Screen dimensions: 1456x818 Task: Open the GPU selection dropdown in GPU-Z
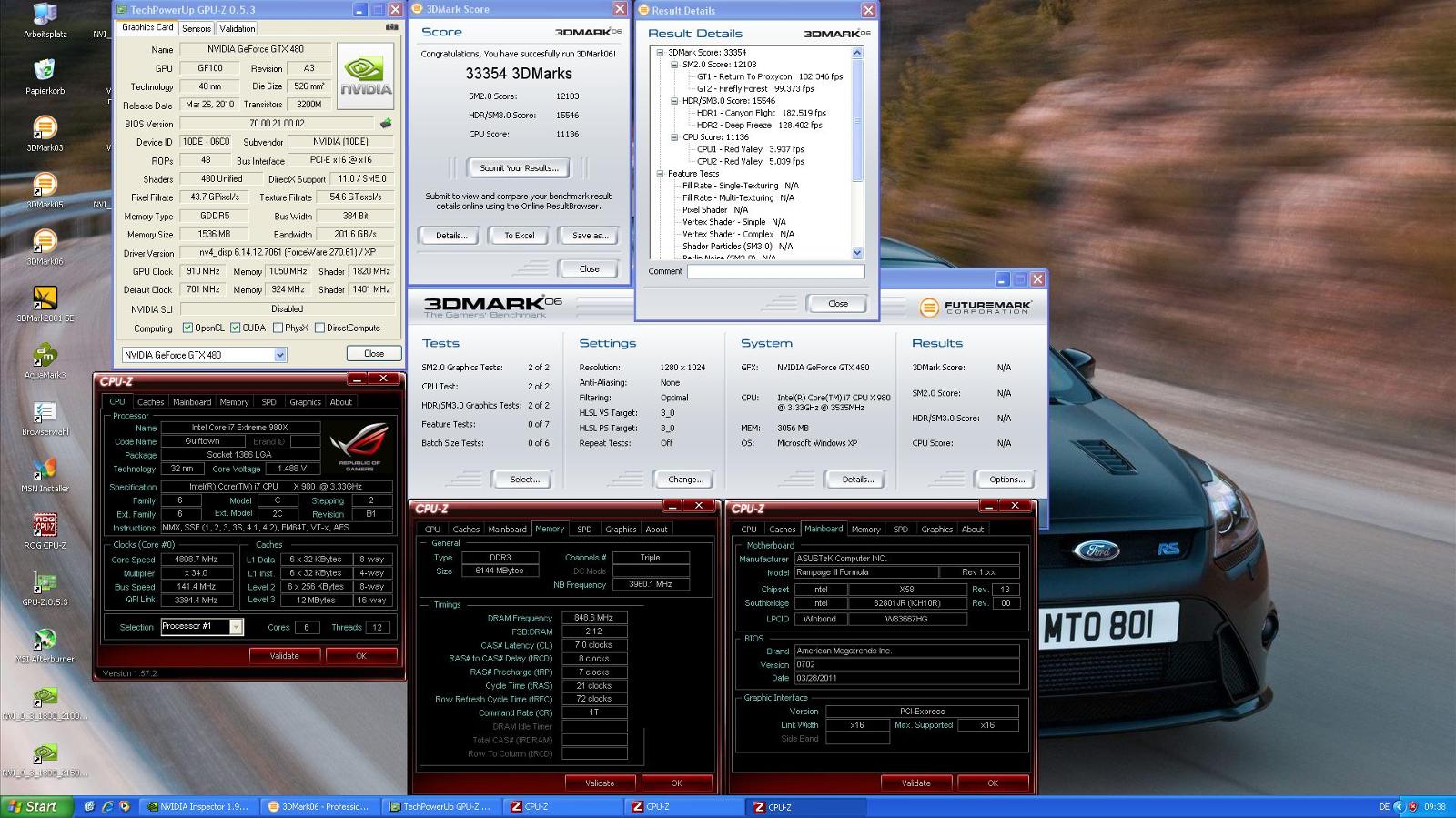(x=280, y=355)
